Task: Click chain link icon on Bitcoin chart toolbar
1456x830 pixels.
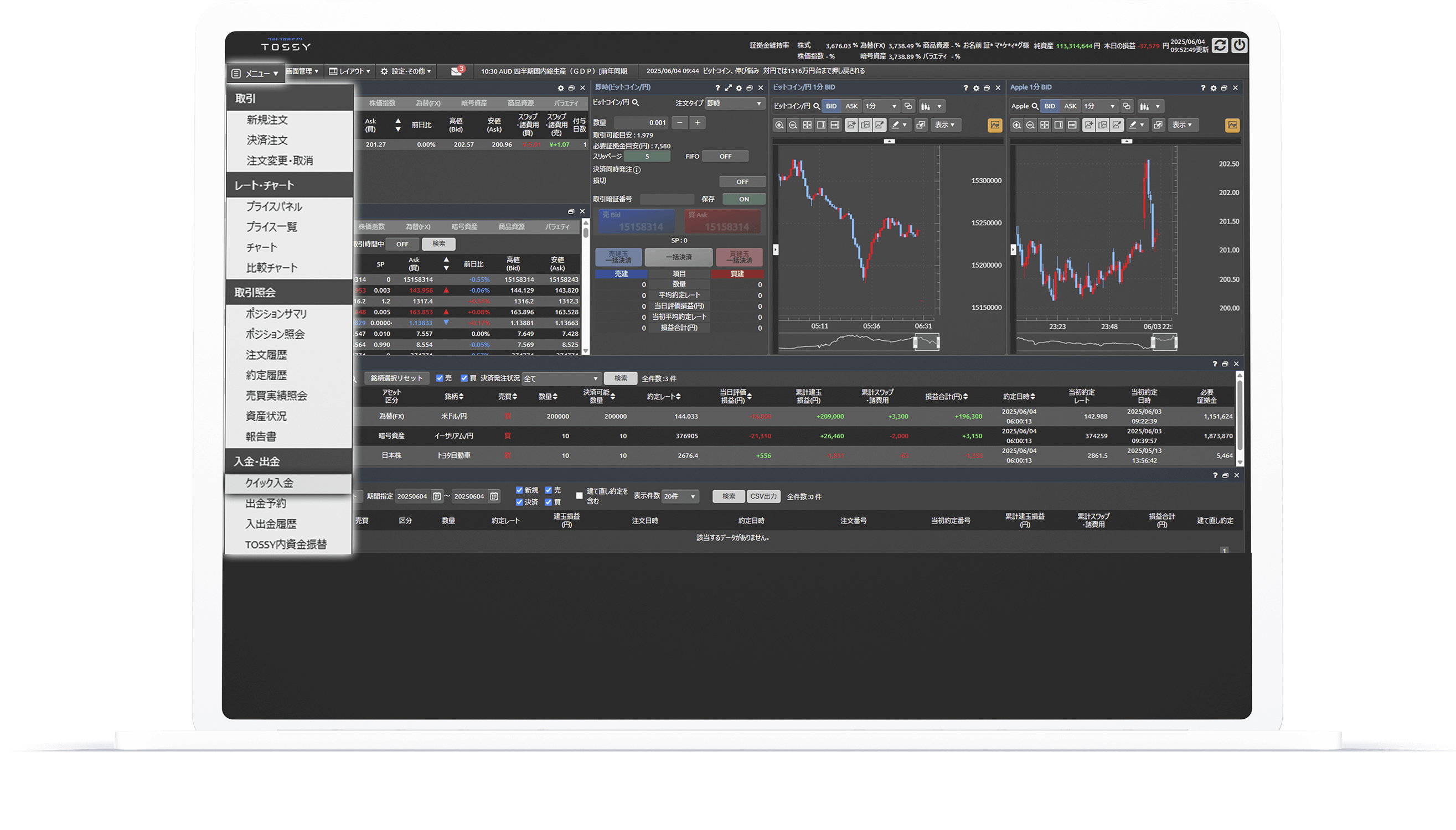Action: coord(908,106)
